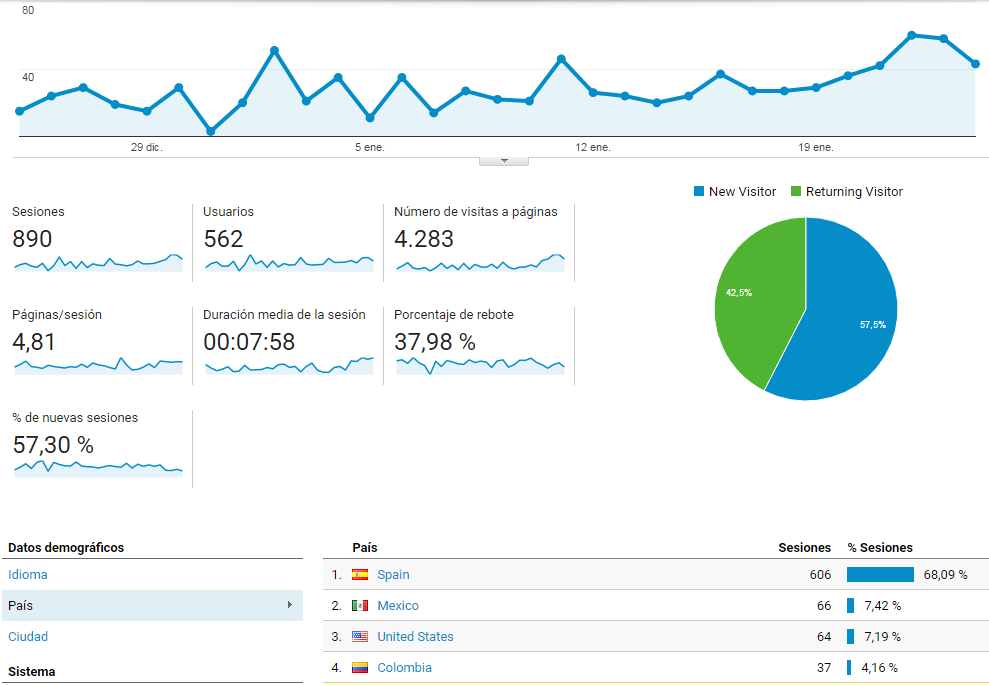Click the Returning Visitor legend label

pos(854,191)
